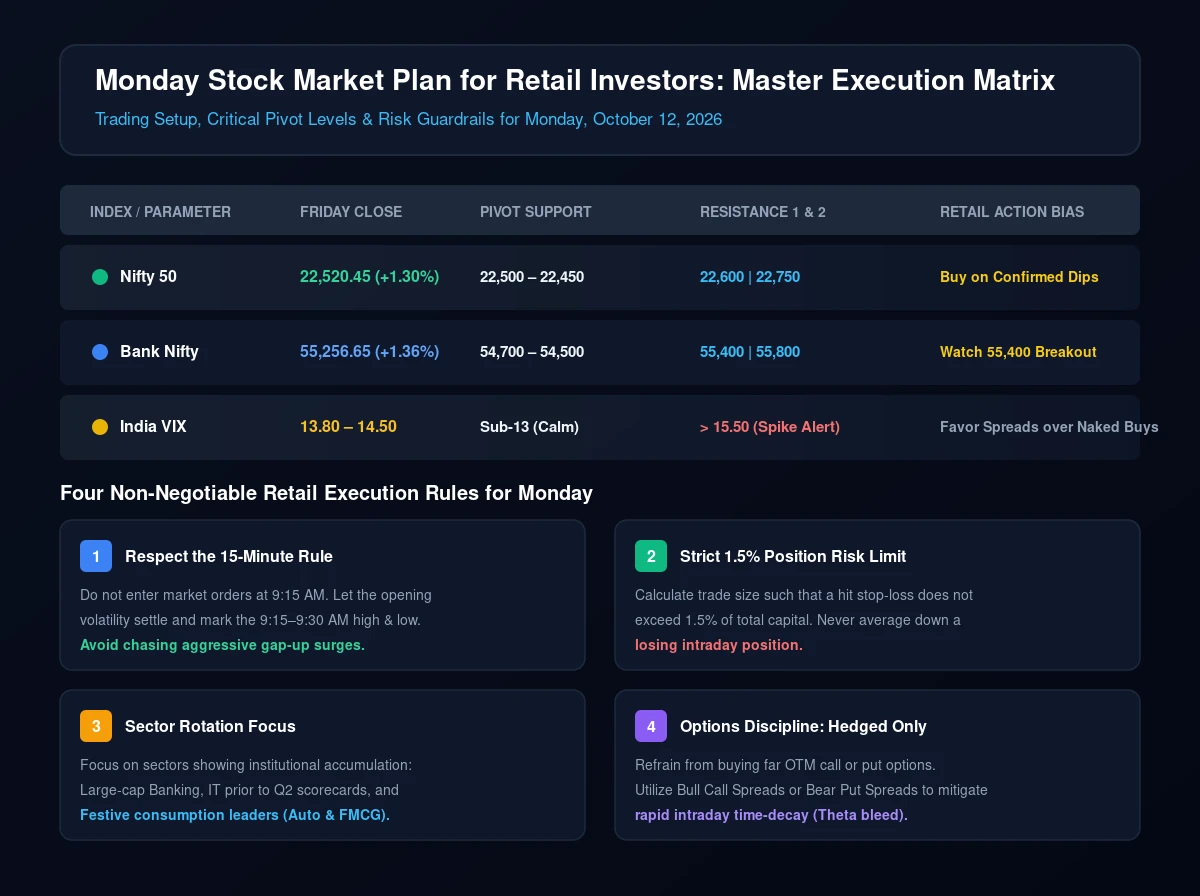
Task: Select the Nifty 50 row label
Action: (x=148, y=277)
